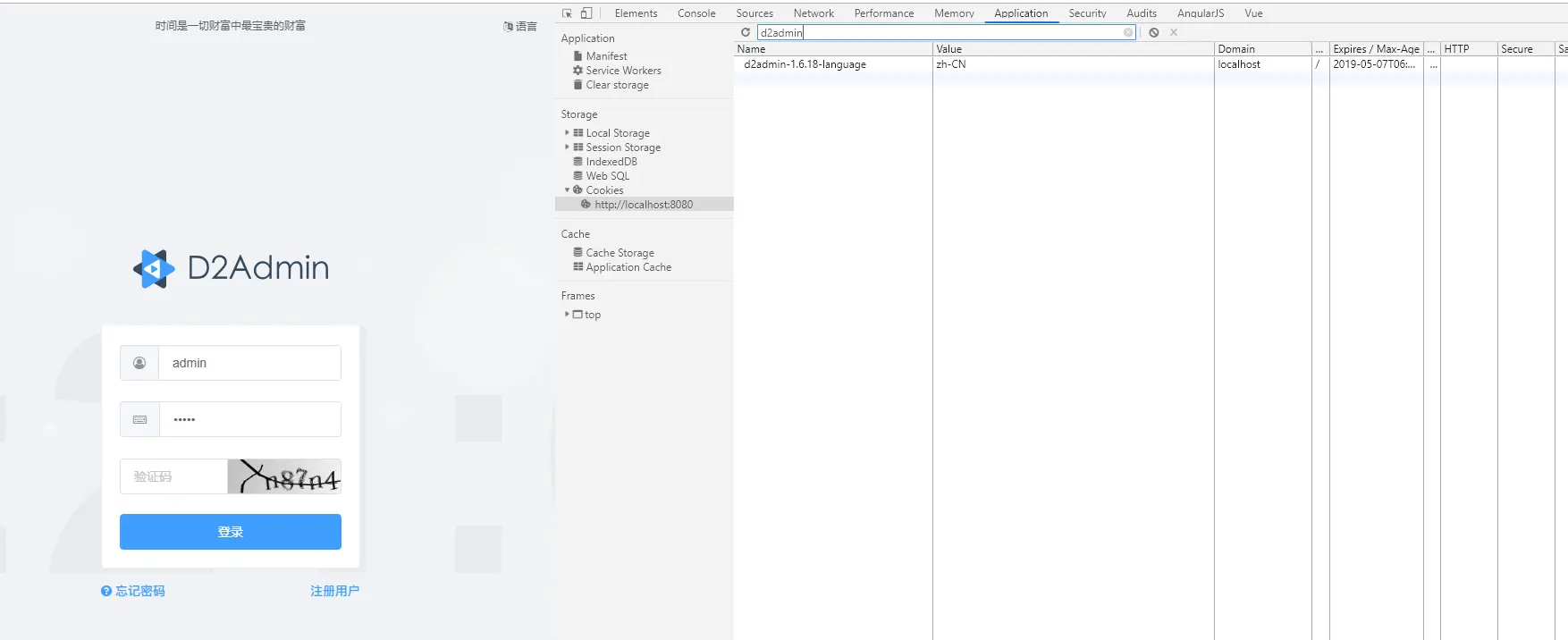
Task: Open the Elements tab
Action: [x=636, y=13]
